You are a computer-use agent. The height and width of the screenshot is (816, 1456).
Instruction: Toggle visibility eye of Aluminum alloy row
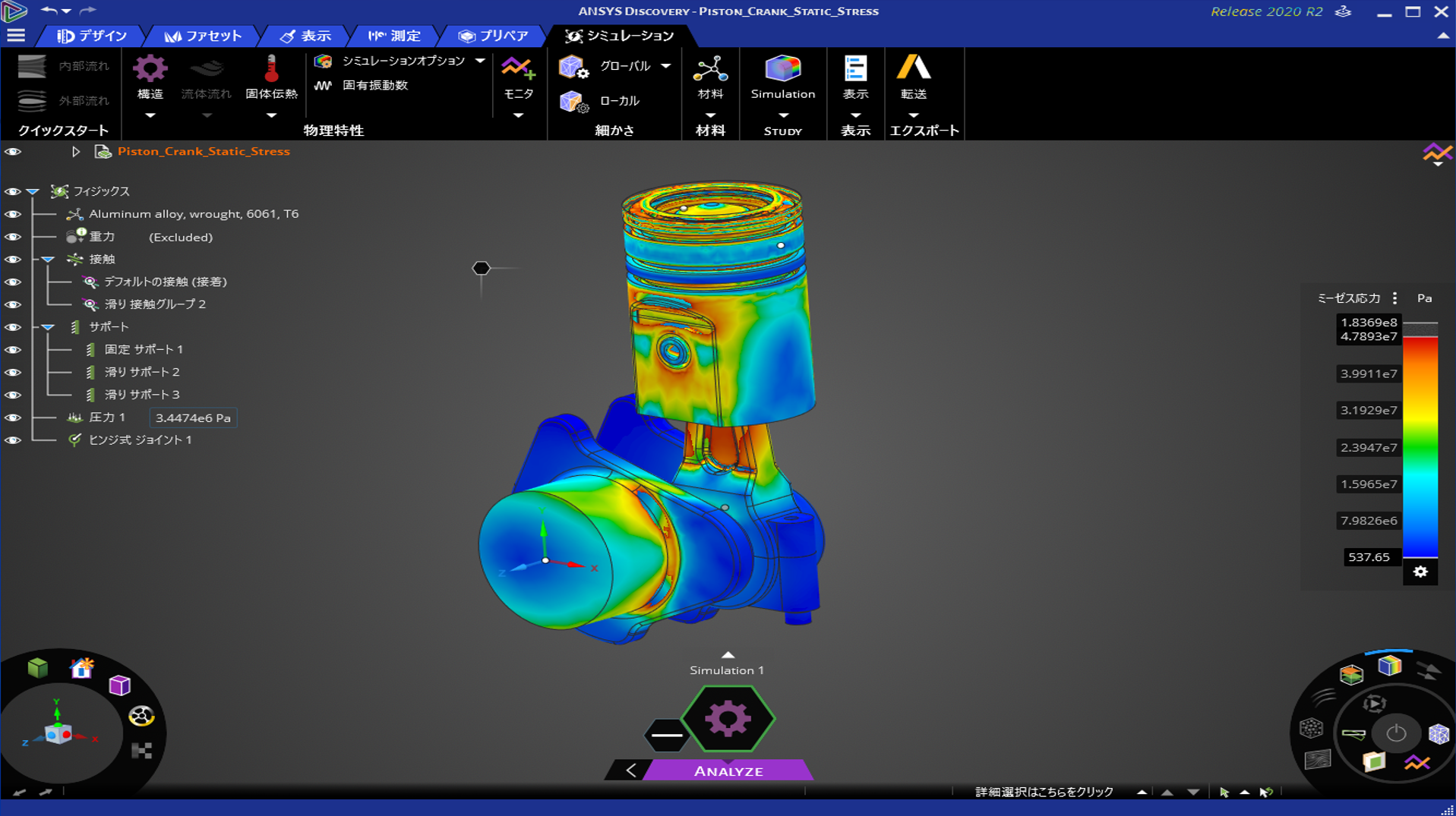click(x=13, y=215)
